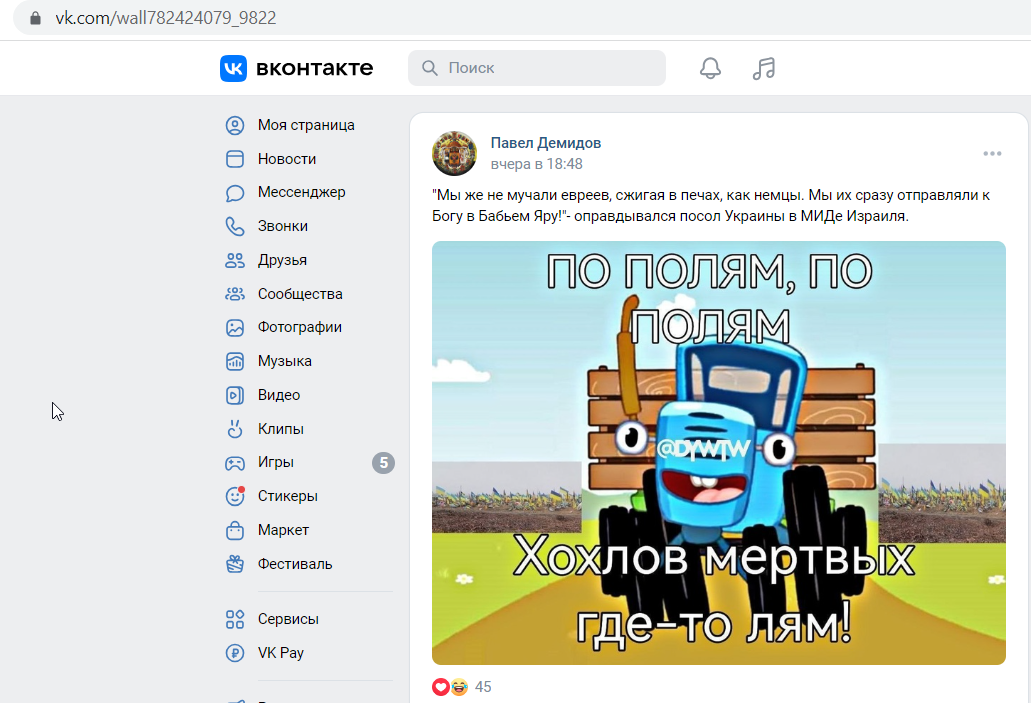Open VK Pay sidebar label
The height and width of the screenshot is (703, 1031).
[281, 653]
